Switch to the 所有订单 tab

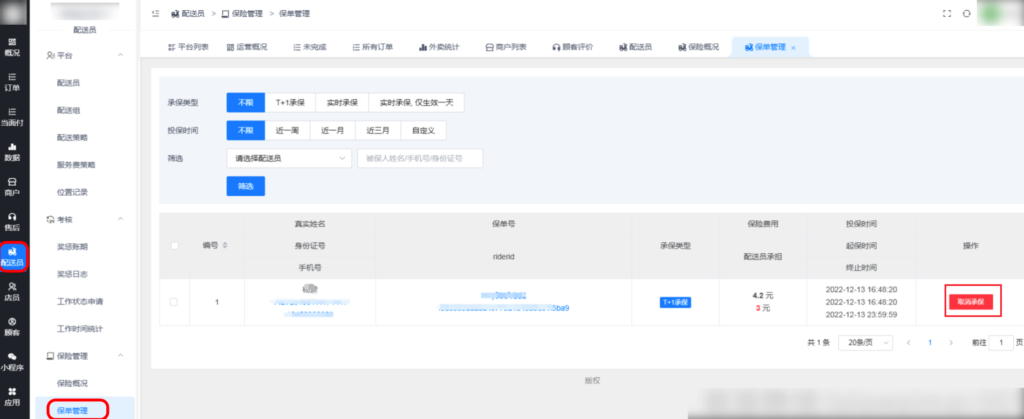click(x=372, y=47)
